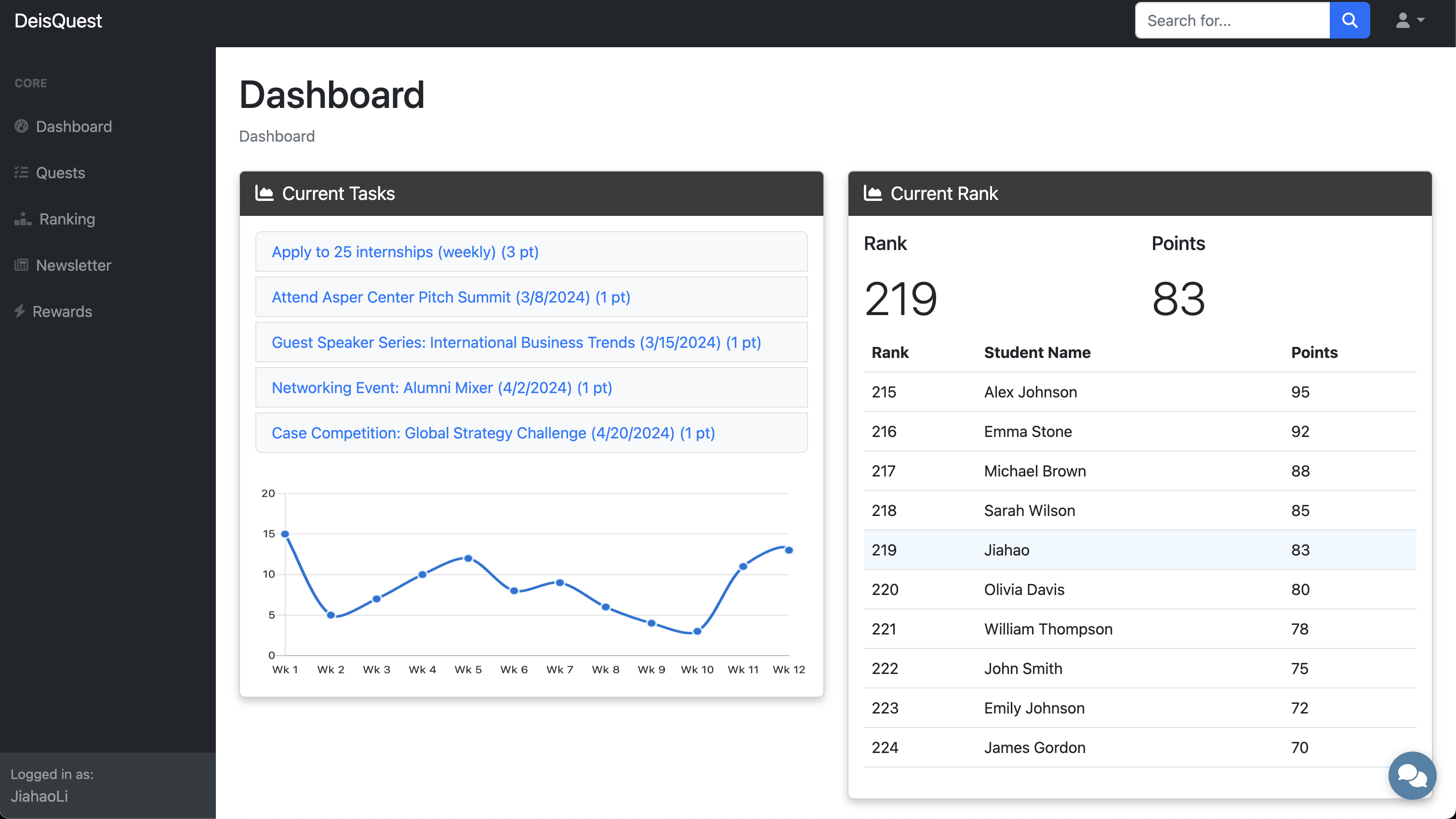1456x819 pixels.
Task: Go to the Quests menu item
Action: pos(61,172)
